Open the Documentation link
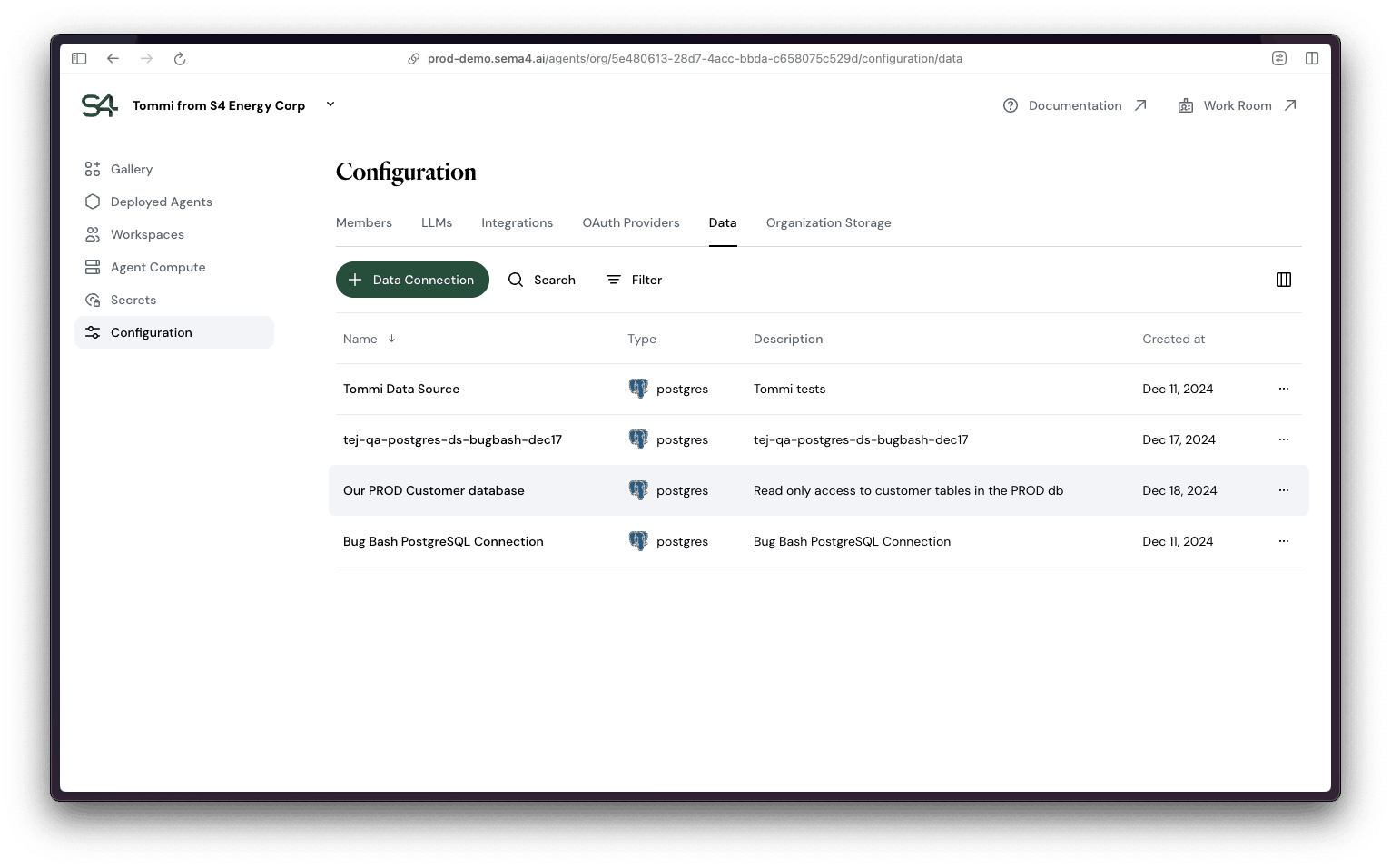This screenshot has width=1391, height=868. (1075, 105)
